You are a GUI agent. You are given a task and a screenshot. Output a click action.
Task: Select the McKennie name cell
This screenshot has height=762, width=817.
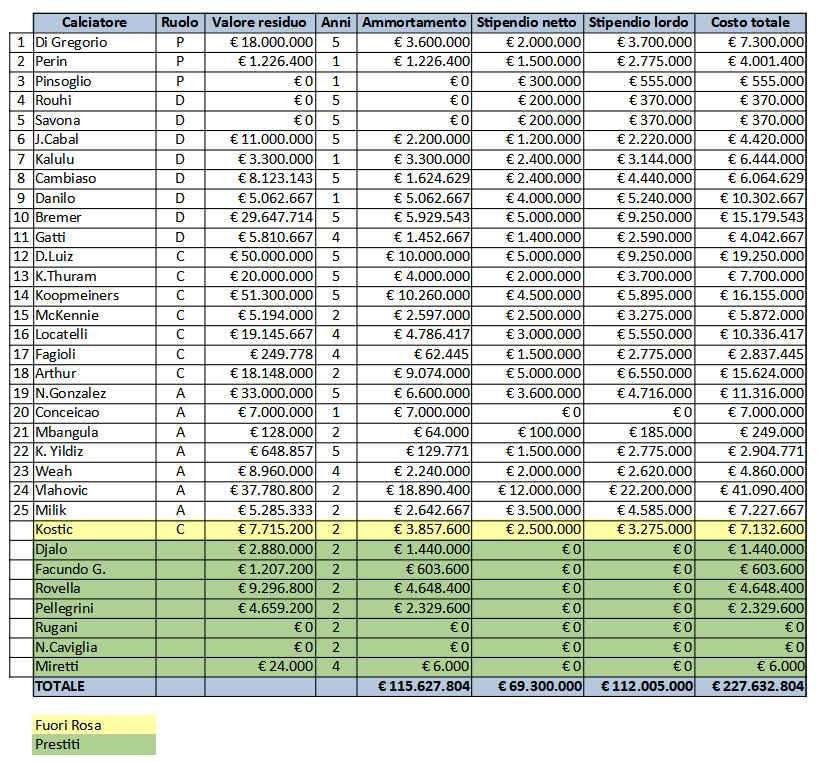click(94, 315)
